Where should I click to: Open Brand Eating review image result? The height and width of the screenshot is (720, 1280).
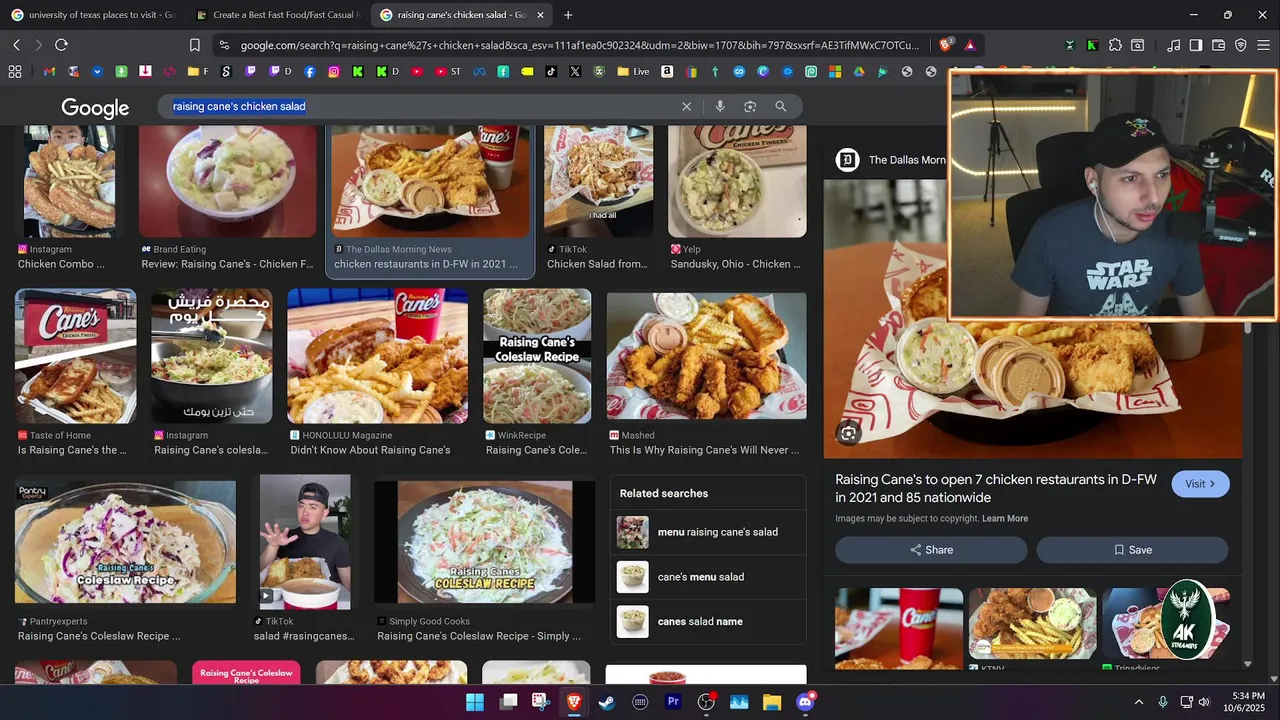(x=227, y=199)
